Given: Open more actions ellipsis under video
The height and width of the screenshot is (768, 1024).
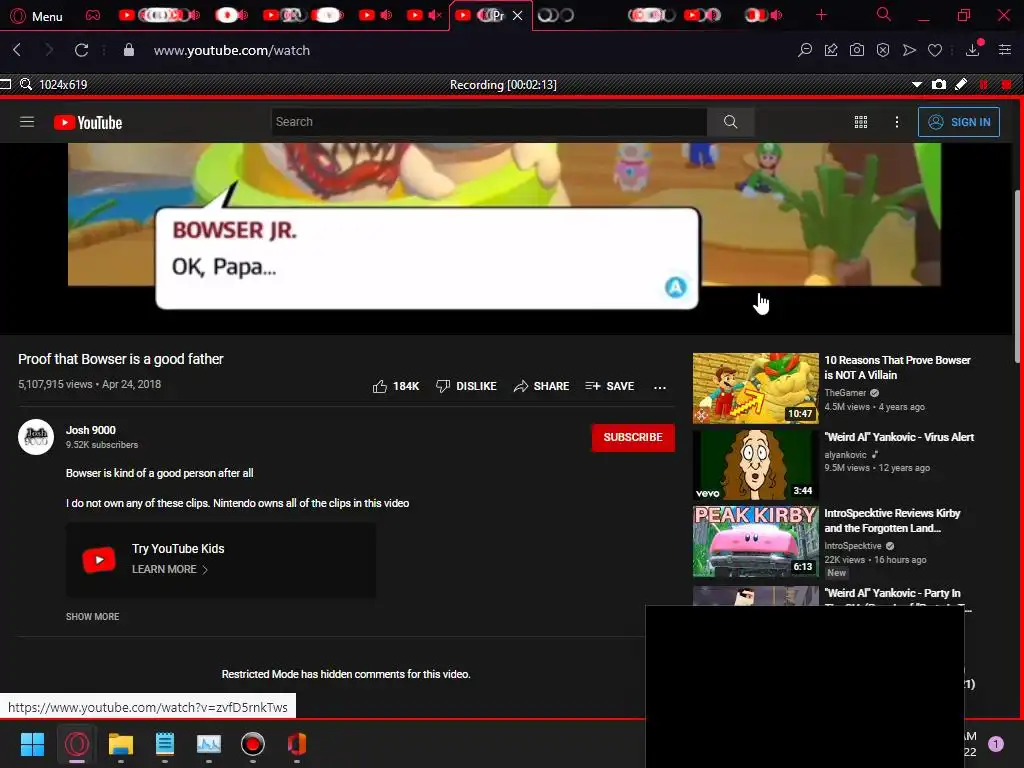Looking at the screenshot, I should coord(660,387).
